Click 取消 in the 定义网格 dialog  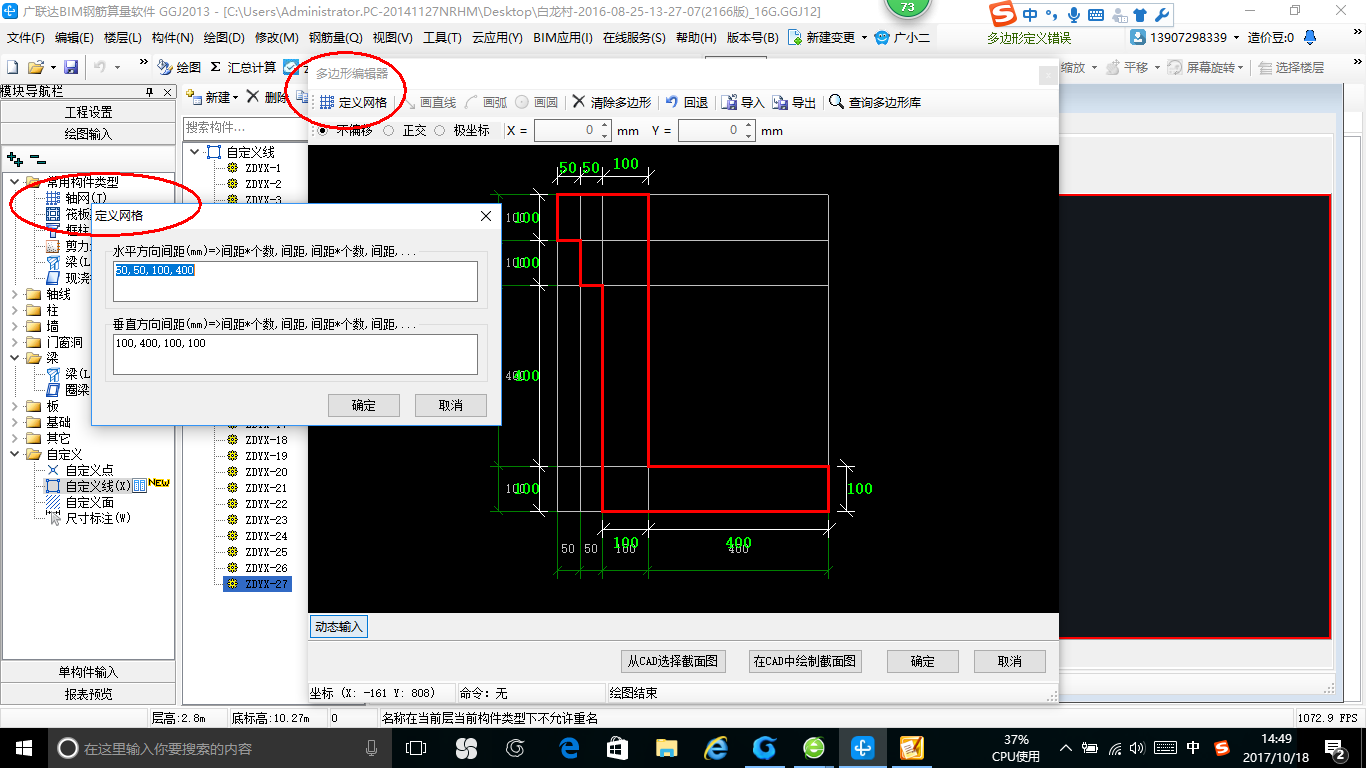tap(451, 405)
